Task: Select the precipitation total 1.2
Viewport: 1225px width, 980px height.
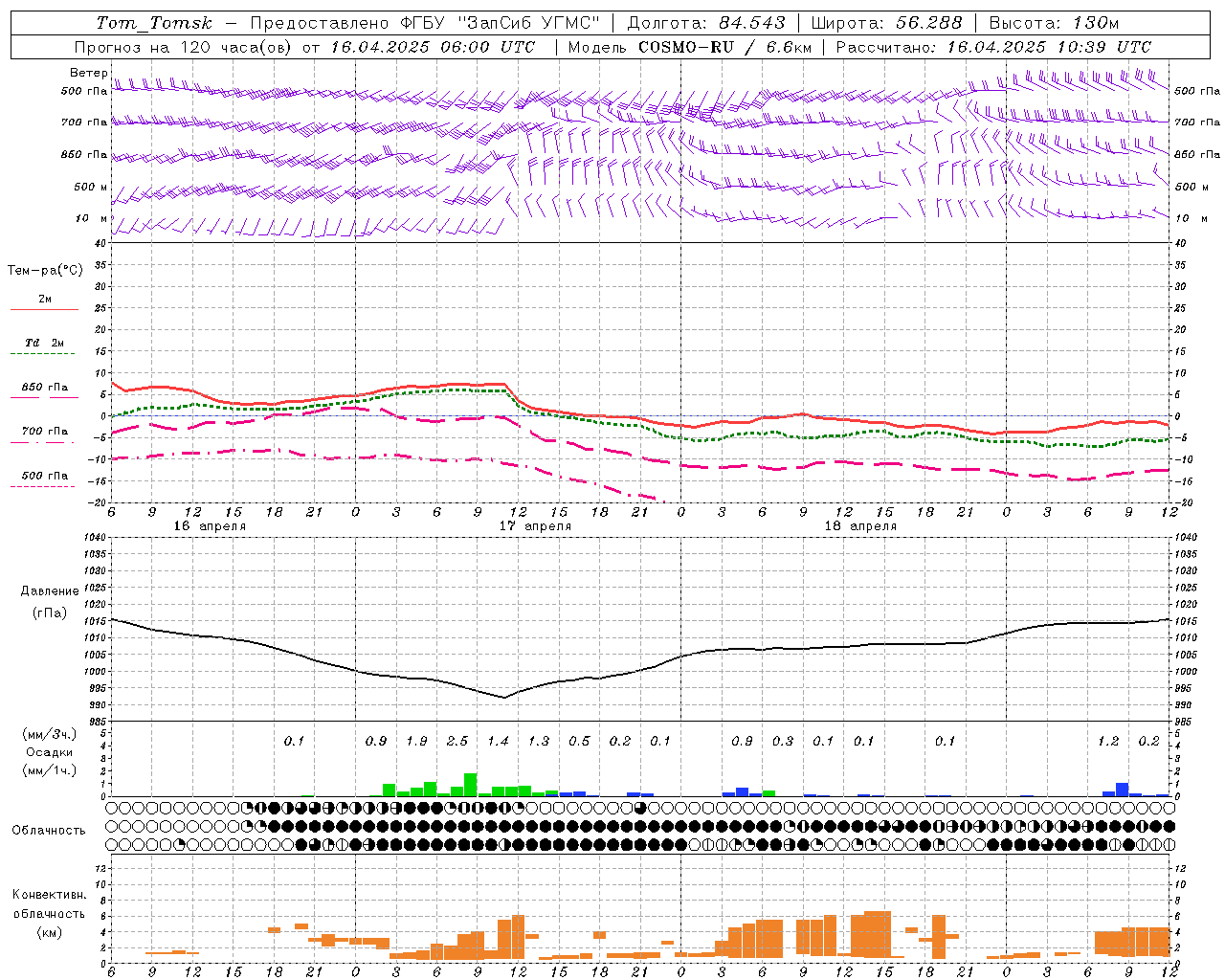Action: (1108, 742)
